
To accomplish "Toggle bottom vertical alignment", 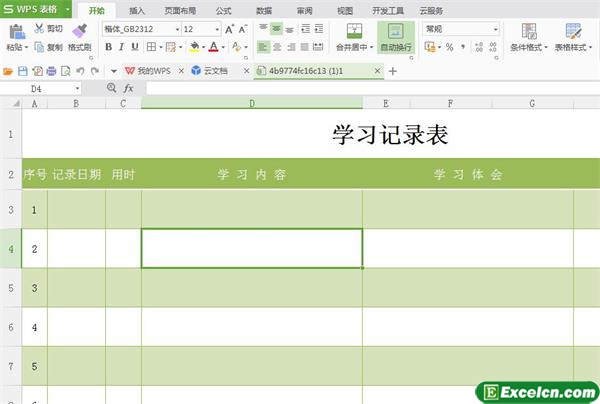I will click(x=290, y=29).
